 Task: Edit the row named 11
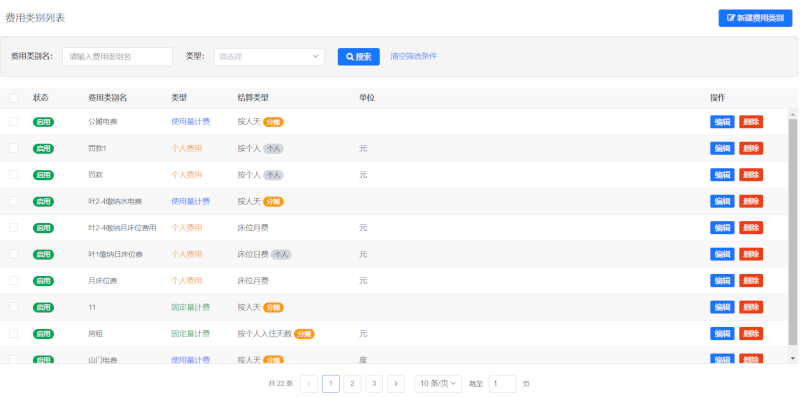722,307
